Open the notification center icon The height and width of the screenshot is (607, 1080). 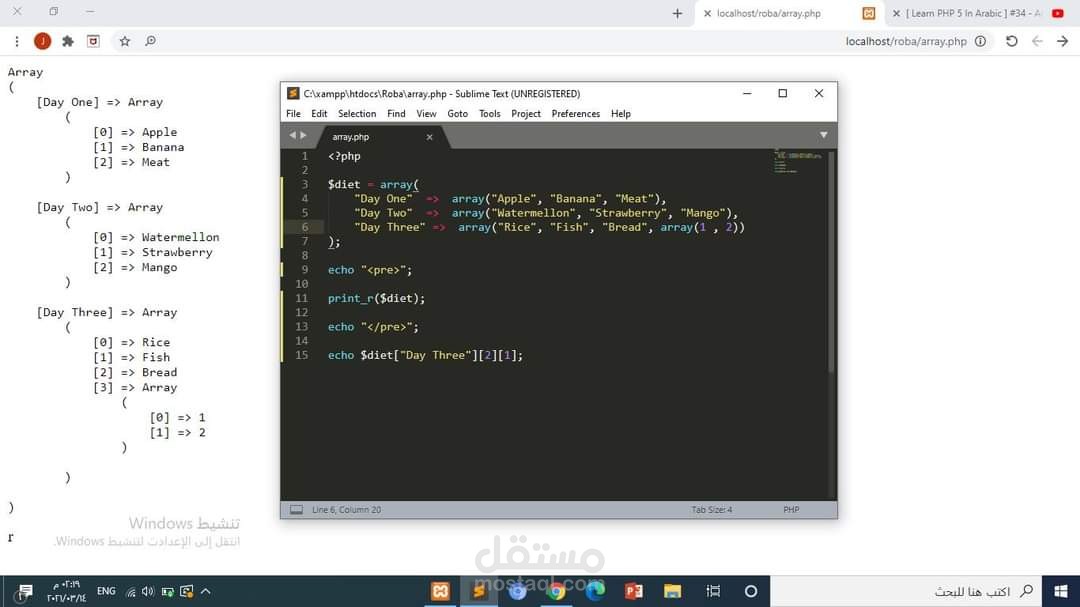coord(25,591)
